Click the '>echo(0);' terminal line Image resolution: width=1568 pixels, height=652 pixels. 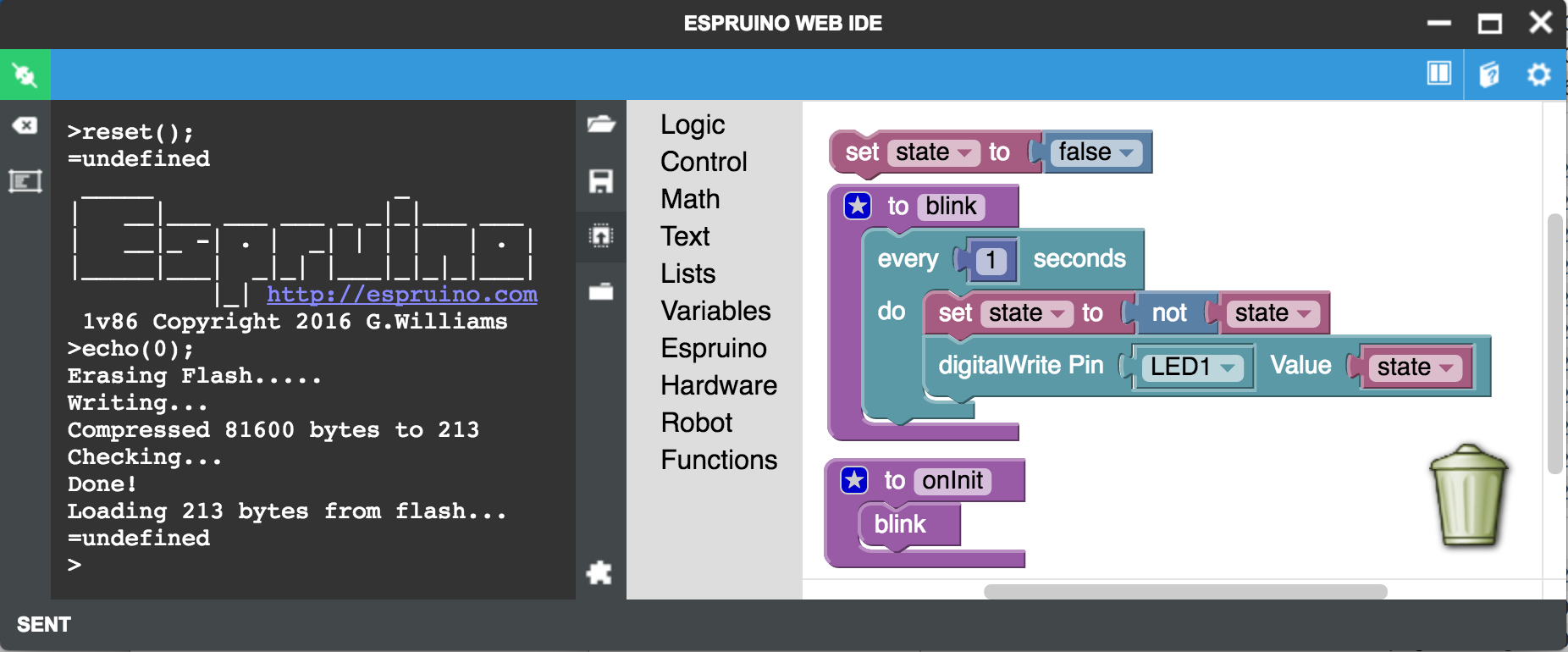(x=131, y=349)
